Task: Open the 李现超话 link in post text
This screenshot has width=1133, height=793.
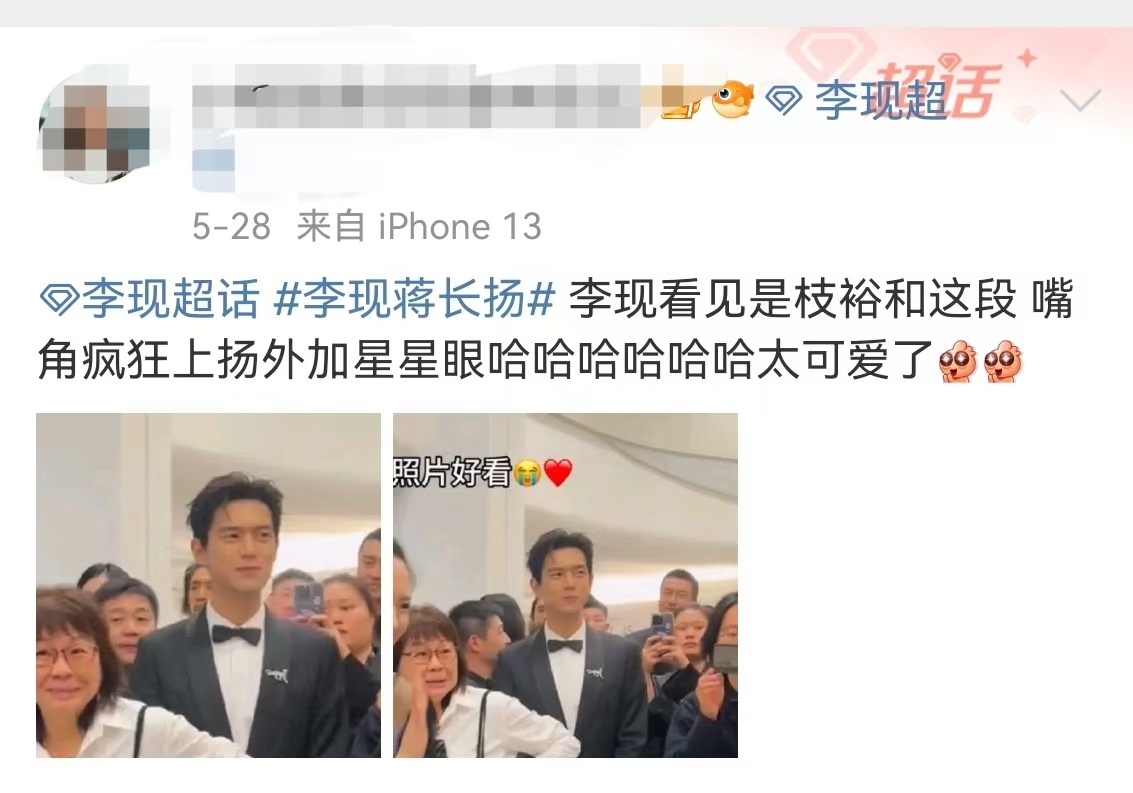Action: coord(170,299)
